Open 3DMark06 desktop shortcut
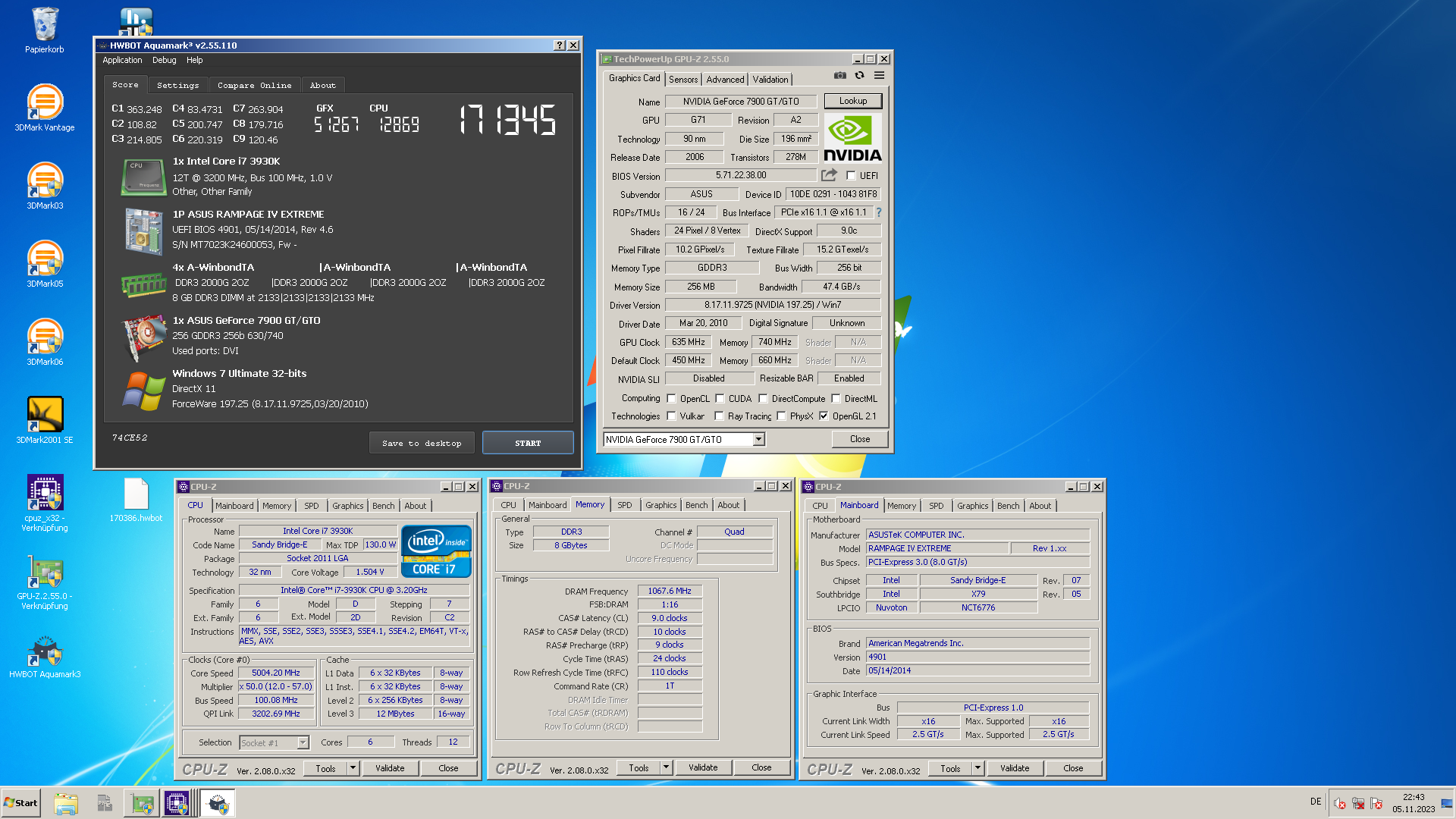Image resolution: width=1456 pixels, height=819 pixels. (x=45, y=342)
